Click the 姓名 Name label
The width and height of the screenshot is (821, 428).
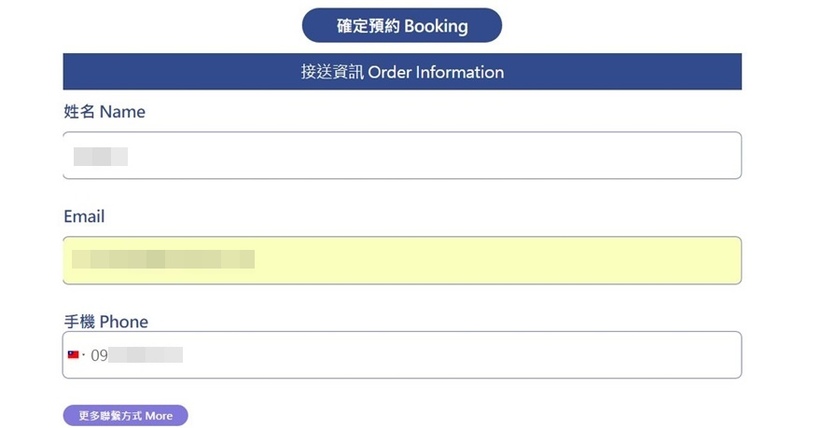104,112
